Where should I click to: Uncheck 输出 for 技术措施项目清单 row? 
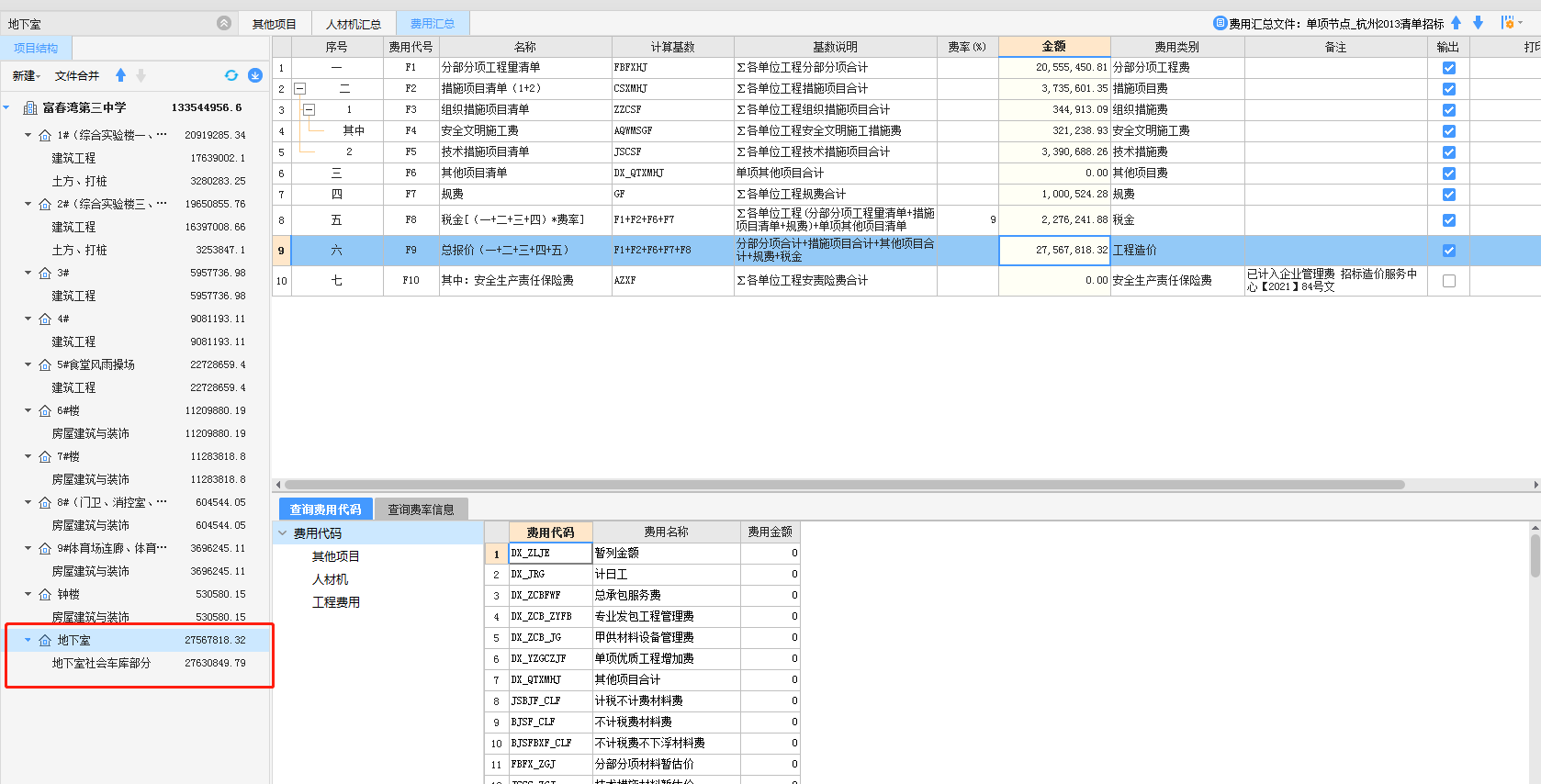[x=1449, y=152]
